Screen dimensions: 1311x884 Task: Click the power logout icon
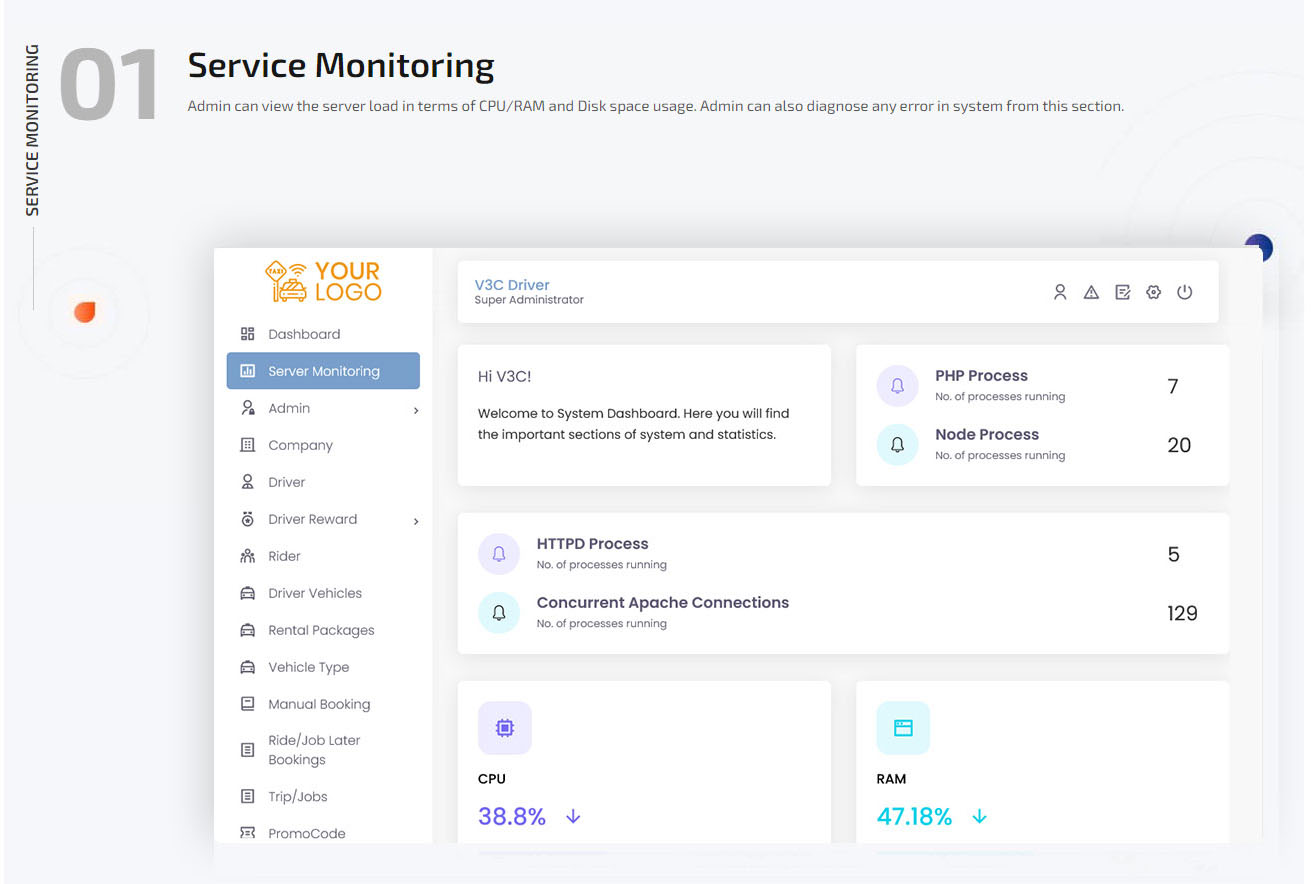(x=1185, y=292)
